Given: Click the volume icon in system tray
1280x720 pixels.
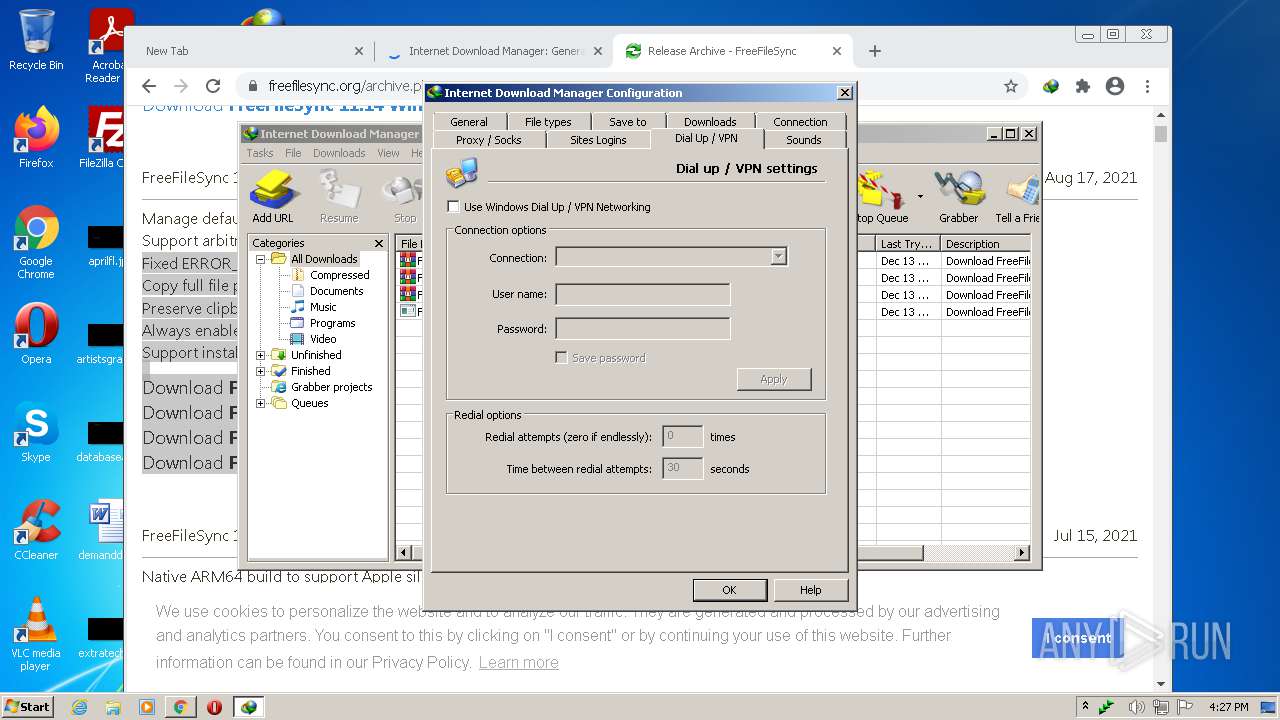Looking at the screenshot, I should coord(1135,707).
